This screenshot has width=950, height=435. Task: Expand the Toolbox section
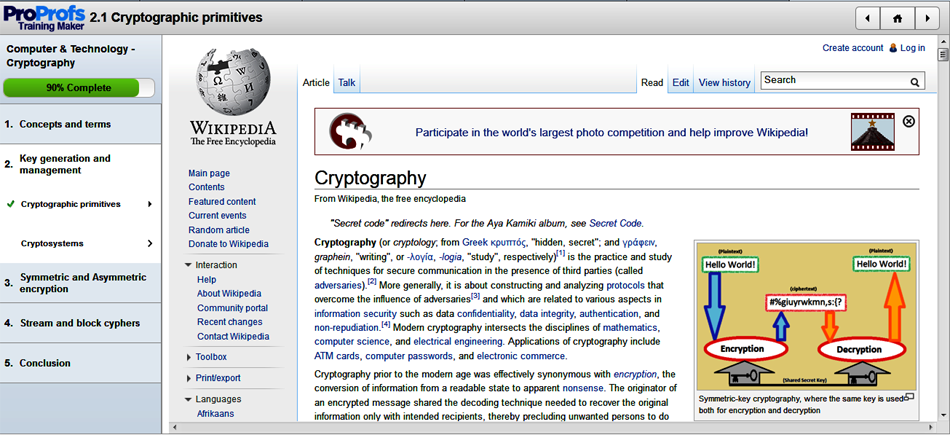189,357
